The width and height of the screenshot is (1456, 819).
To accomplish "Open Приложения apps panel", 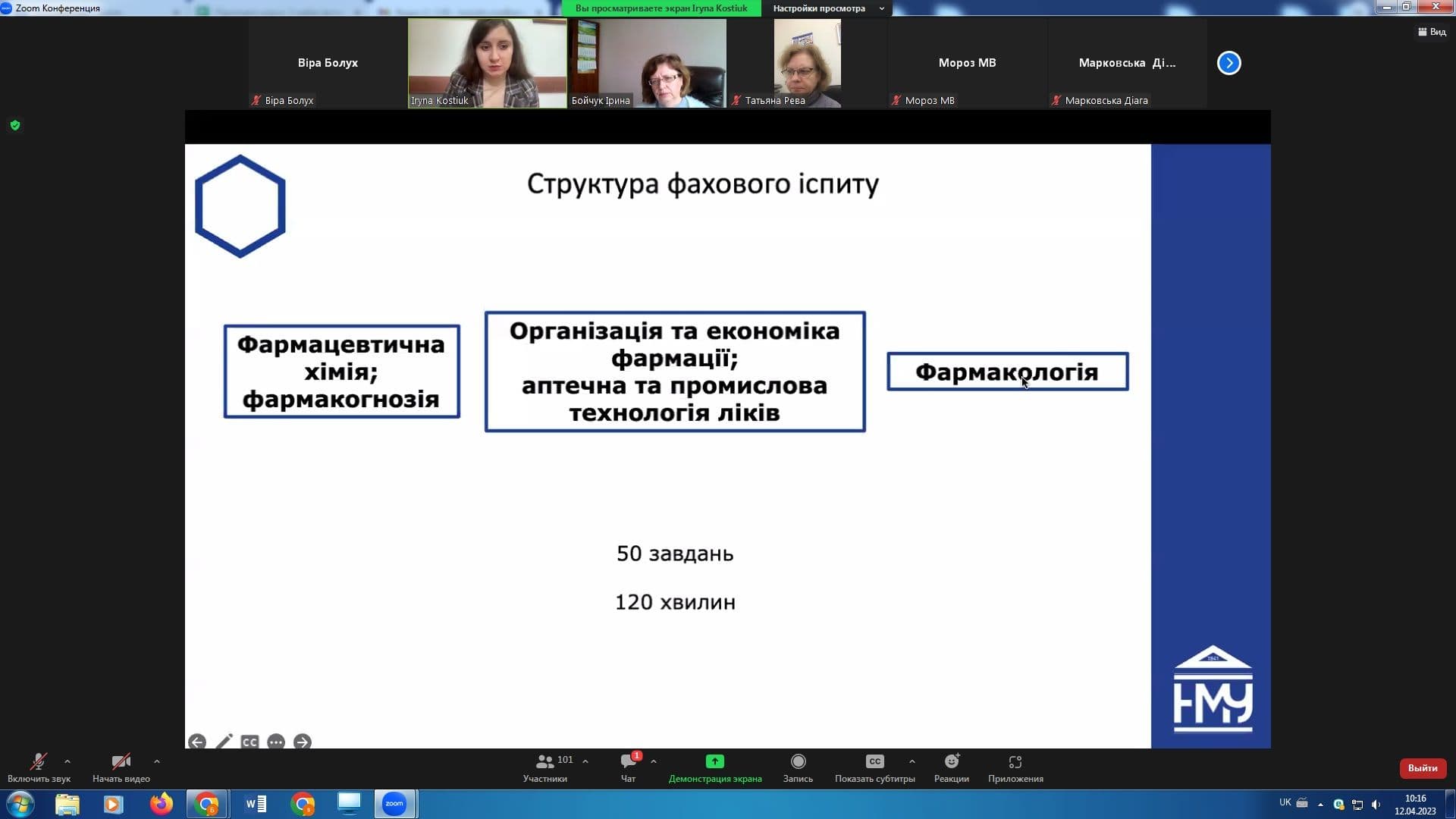I will click(x=1015, y=767).
